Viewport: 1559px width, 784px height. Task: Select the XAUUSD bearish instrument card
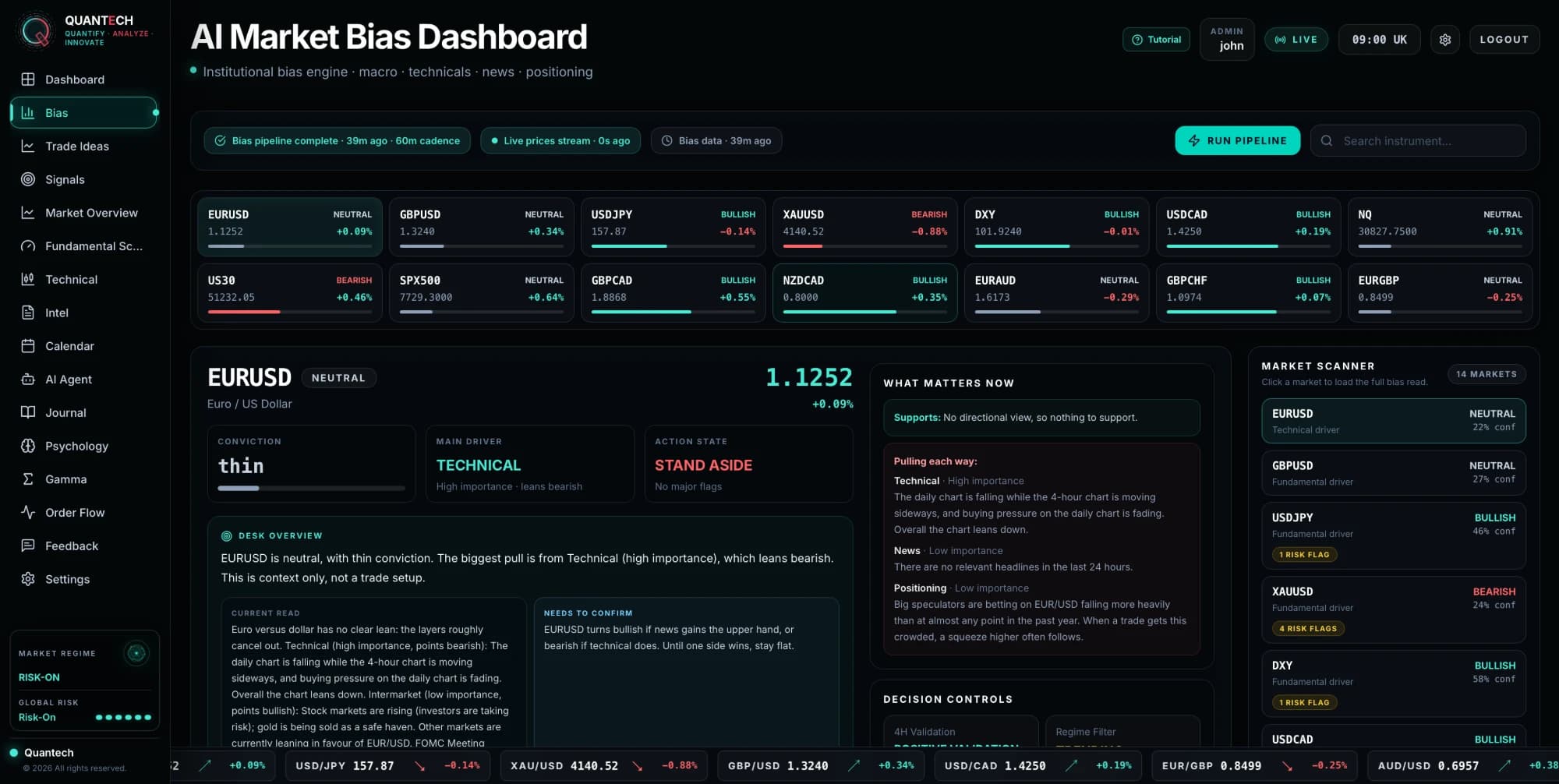[x=864, y=227]
